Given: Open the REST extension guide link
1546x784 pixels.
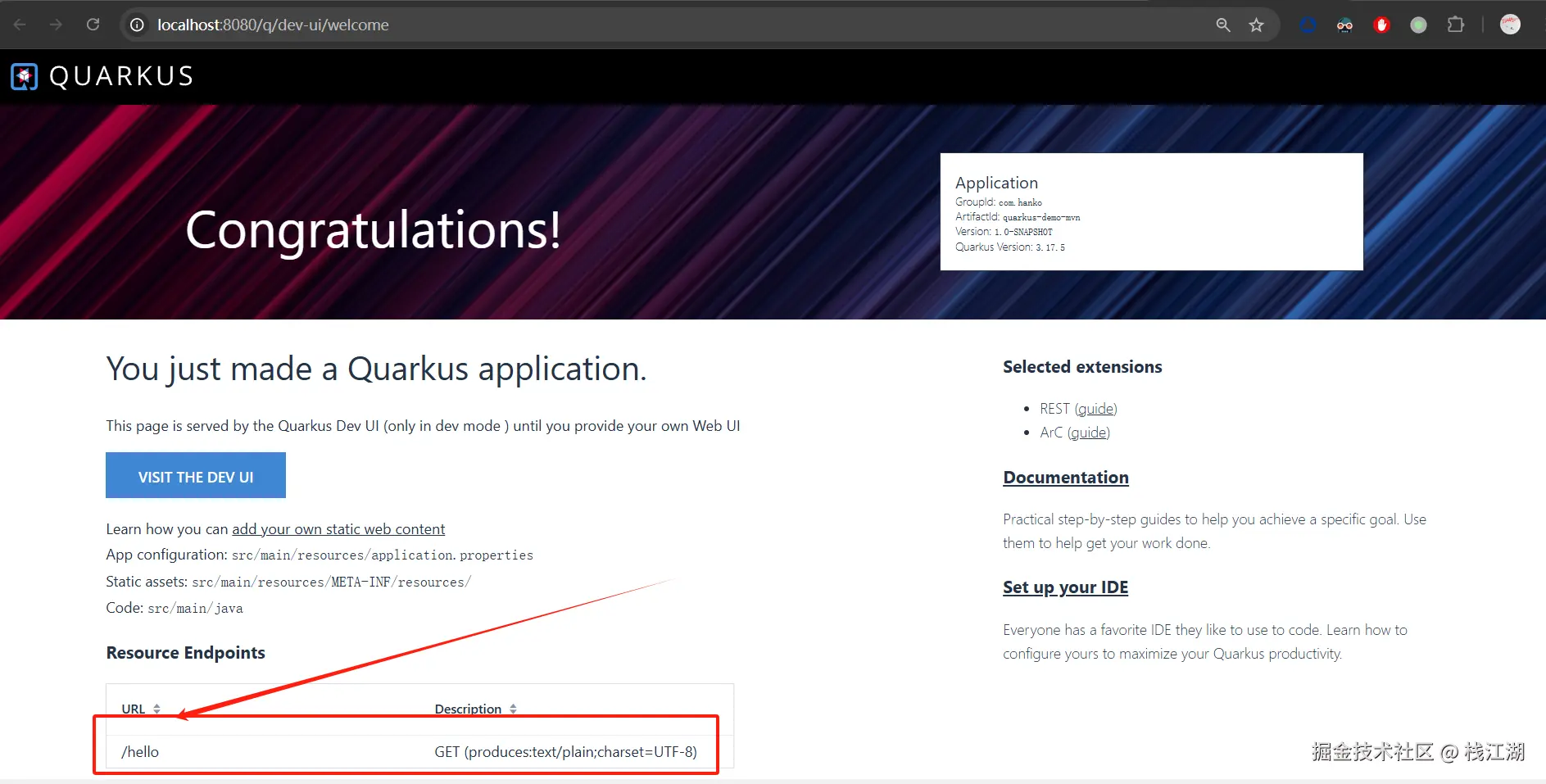Looking at the screenshot, I should [1096, 409].
